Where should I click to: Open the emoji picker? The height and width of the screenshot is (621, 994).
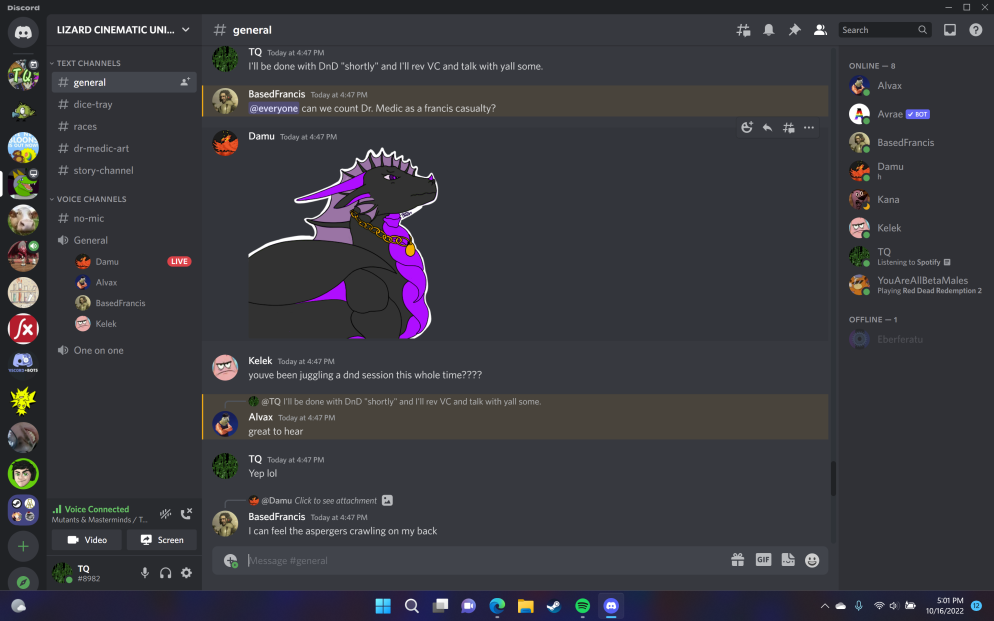812,560
